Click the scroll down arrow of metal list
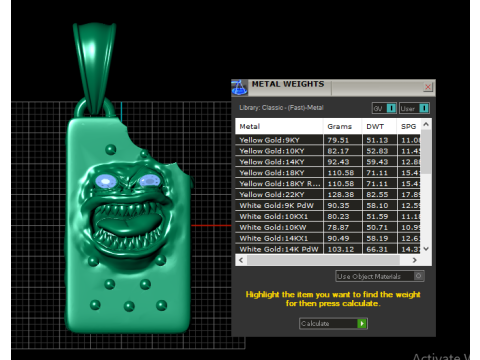The image size is (480, 360). coord(426,249)
